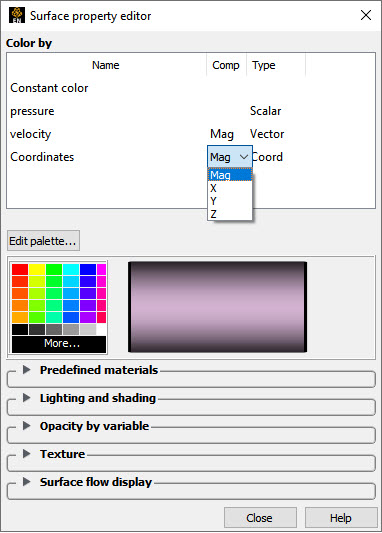
Task: Pick the pure blue top-row swatch
Action: 88,269
